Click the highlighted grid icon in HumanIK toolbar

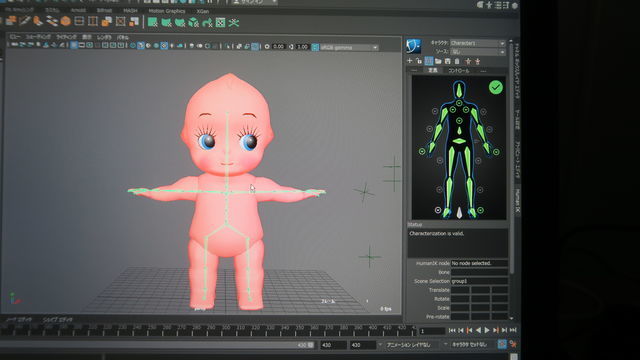(x=429, y=61)
